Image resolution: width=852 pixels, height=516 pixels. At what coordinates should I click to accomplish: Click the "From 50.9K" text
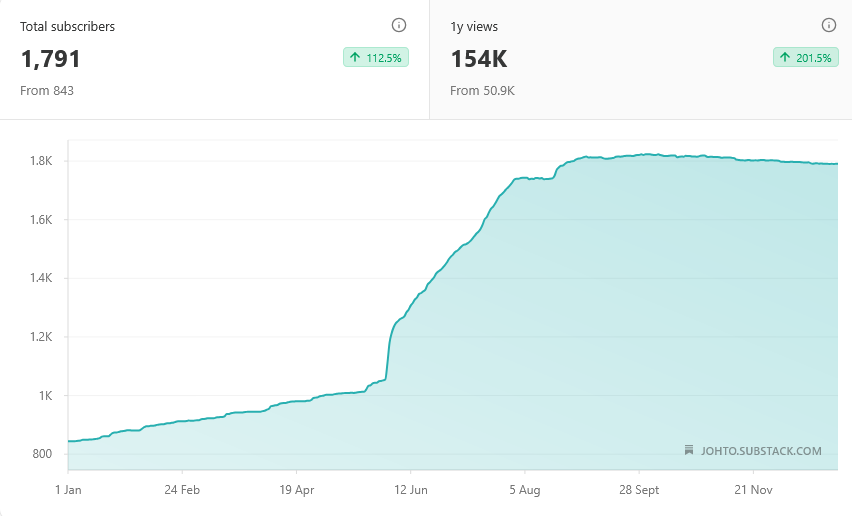click(482, 91)
